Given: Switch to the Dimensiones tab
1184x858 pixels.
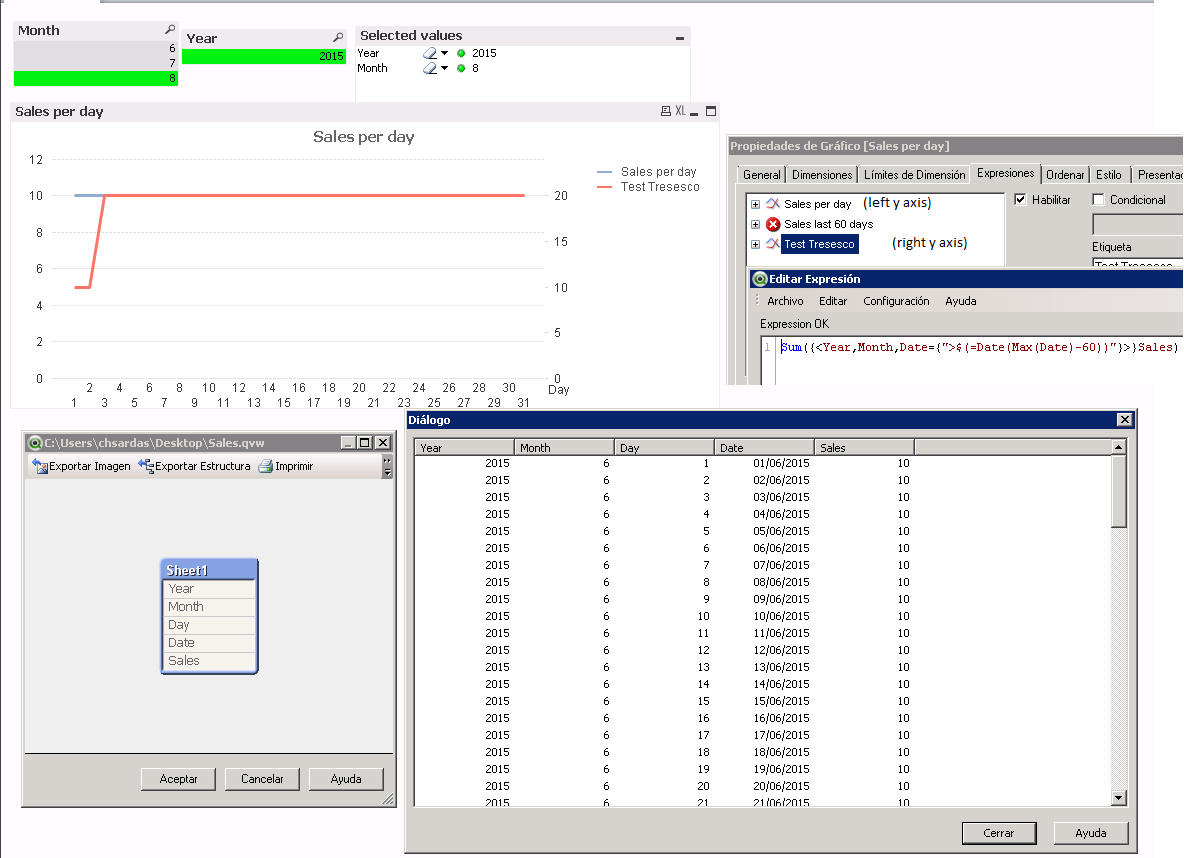Looking at the screenshot, I should pyautogui.click(x=821, y=175).
